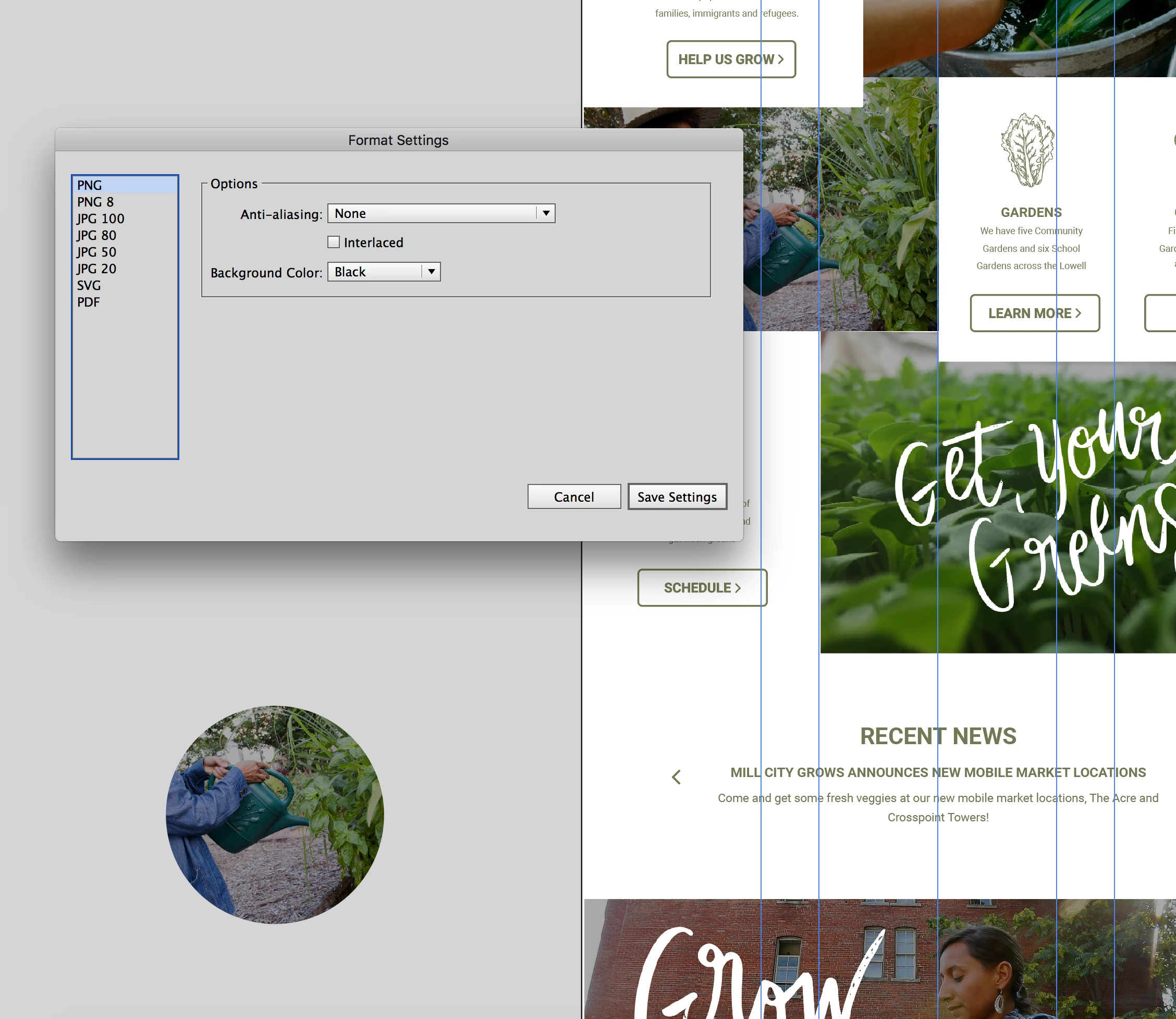The image size is (1176, 1019).
Task: Click the Anti-aliasing dropdown arrow
Action: click(546, 213)
